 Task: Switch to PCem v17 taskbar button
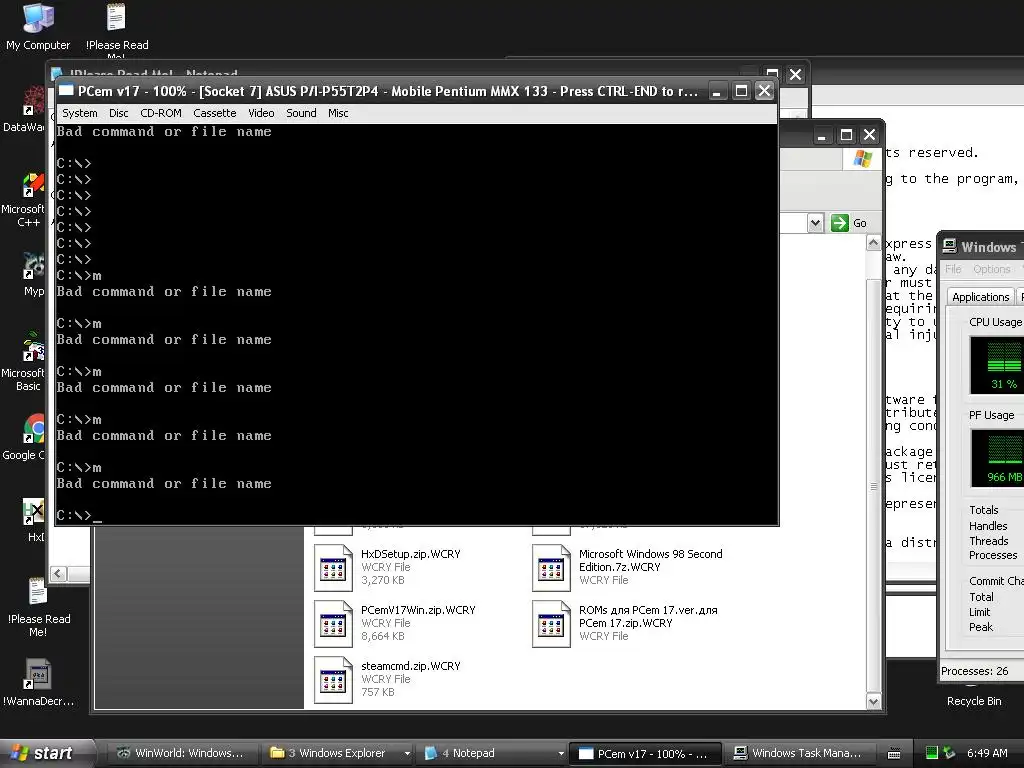coord(645,753)
